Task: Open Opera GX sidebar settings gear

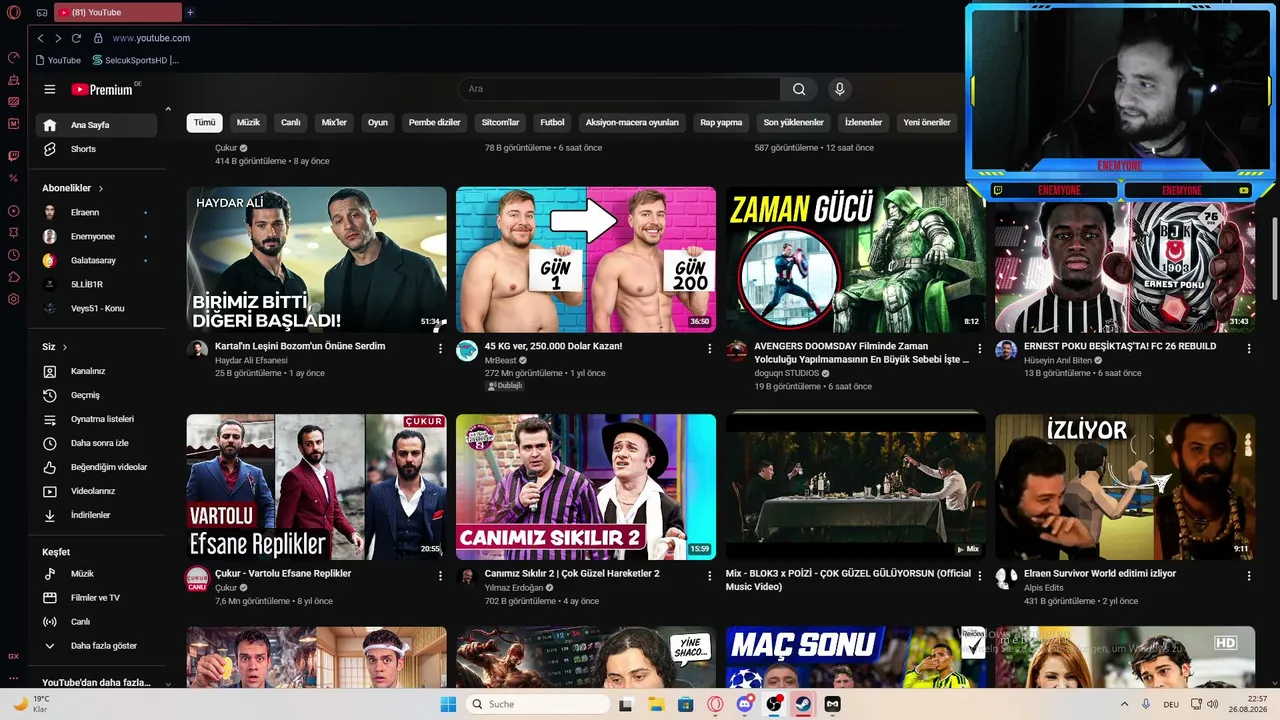Action: pos(14,299)
